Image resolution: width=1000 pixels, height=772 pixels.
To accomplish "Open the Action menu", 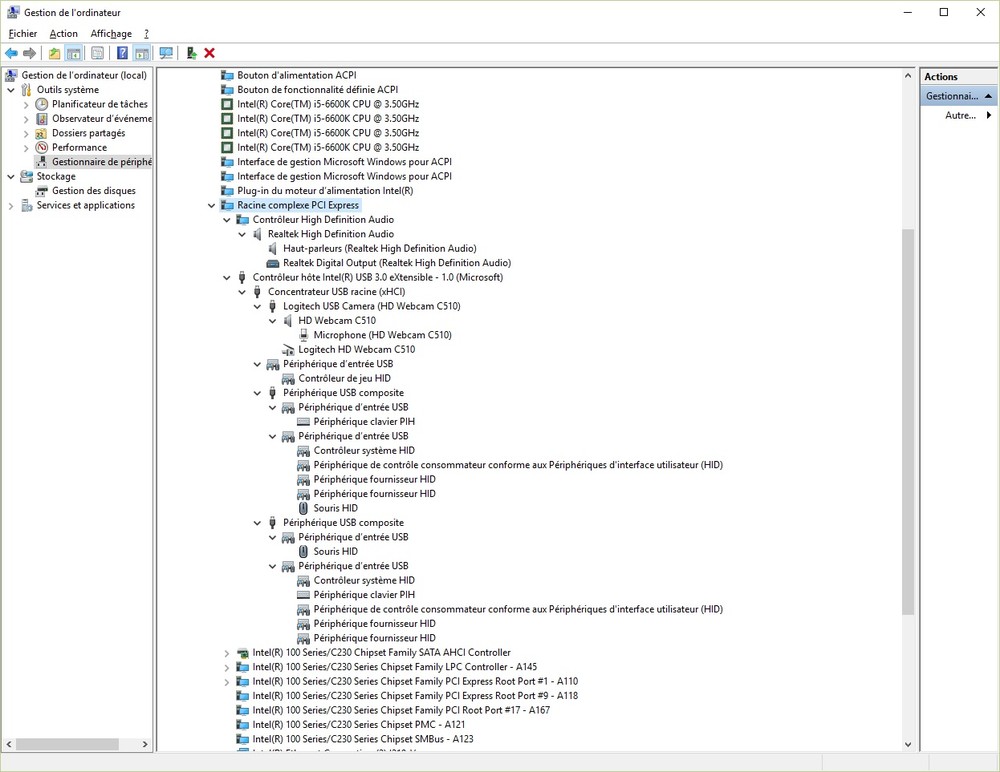I will tap(64, 34).
